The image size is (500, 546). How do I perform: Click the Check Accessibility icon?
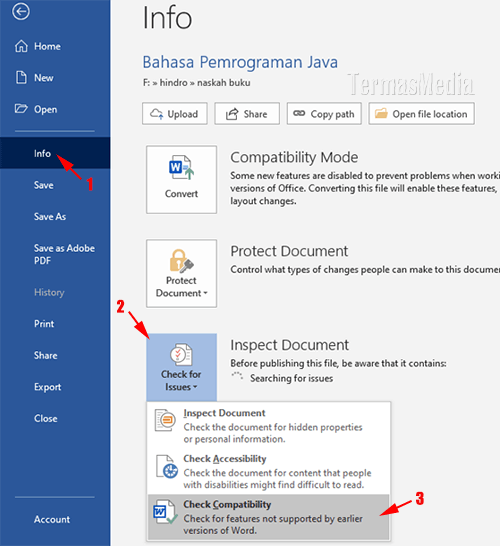pyautogui.click(x=166, y=467)
